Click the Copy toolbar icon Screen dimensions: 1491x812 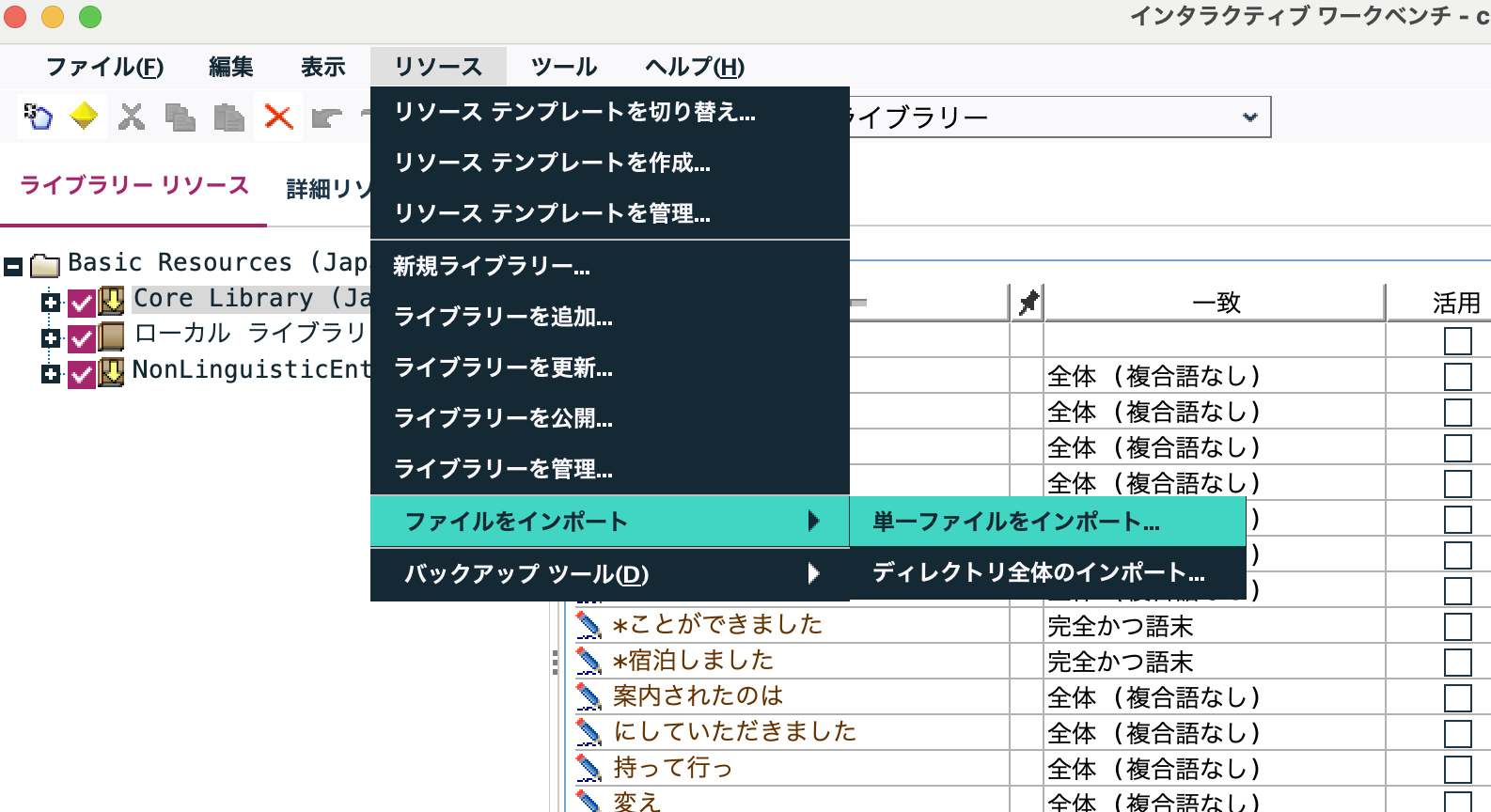coord(180,117)
